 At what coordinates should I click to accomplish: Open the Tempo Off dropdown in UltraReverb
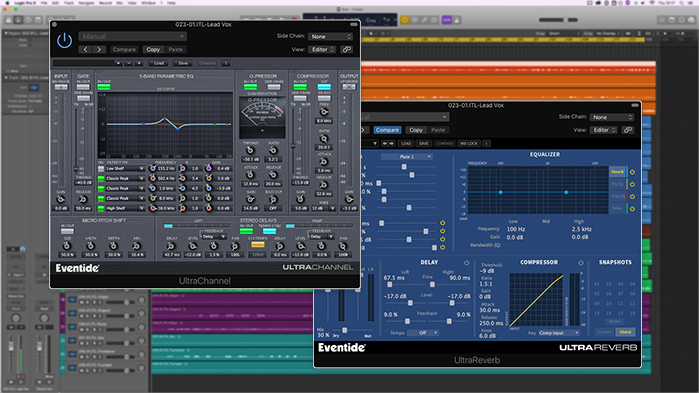click(x=424, y=333)
